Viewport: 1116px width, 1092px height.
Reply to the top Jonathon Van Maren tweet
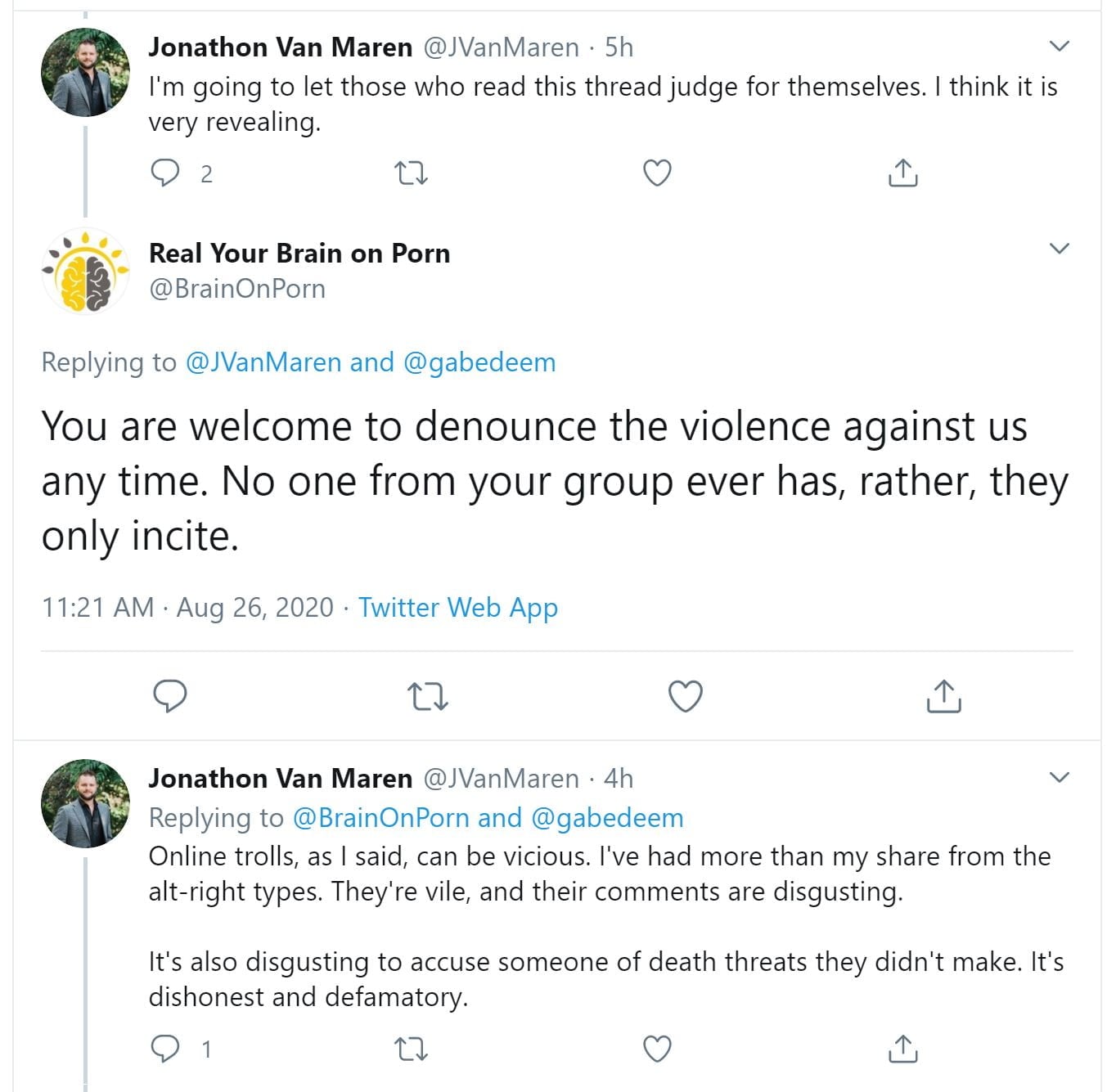coord(166,173)
